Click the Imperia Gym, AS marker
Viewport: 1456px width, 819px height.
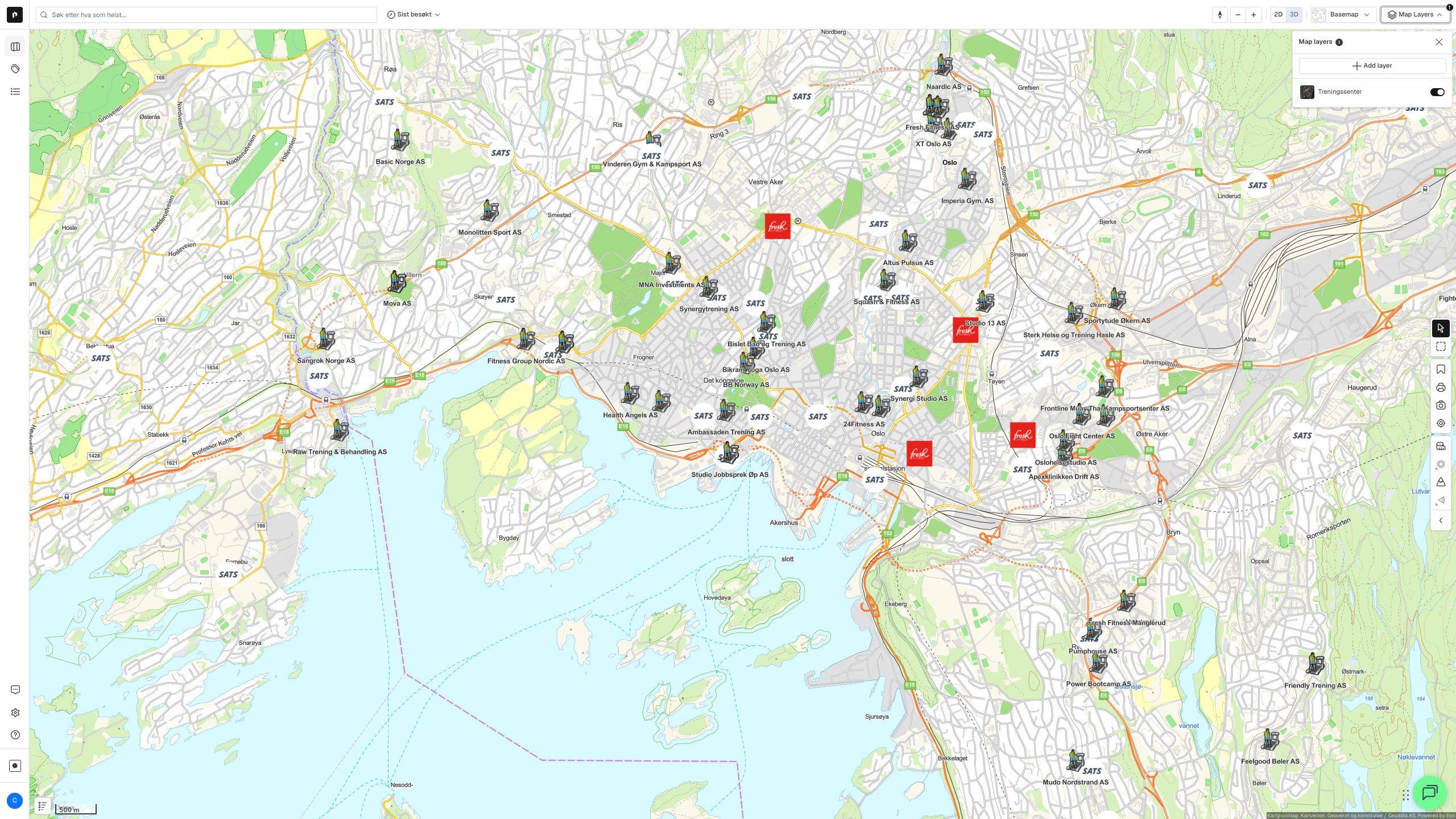tap(967, 179)
